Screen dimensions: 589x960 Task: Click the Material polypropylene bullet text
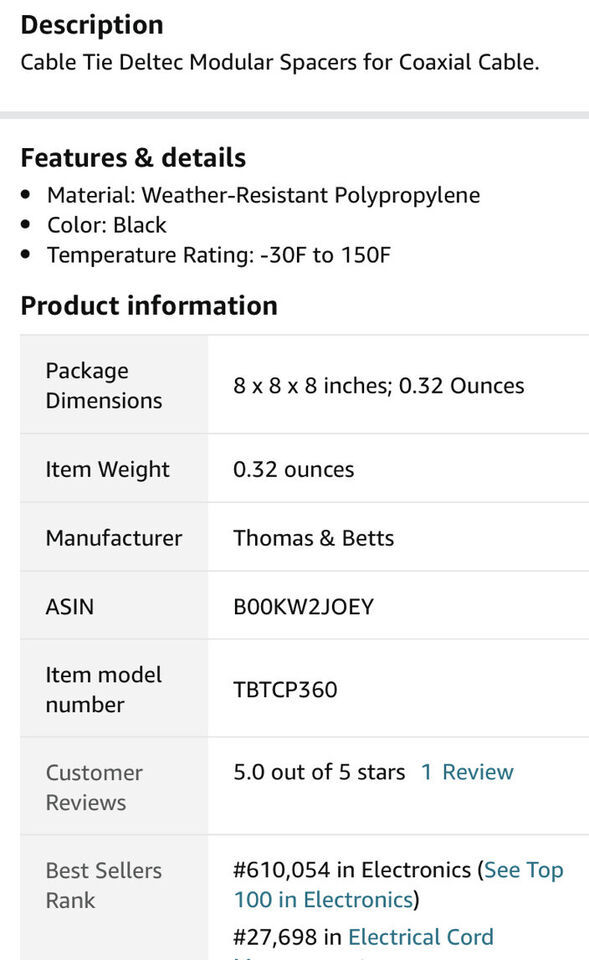click(x=263, y=195)
